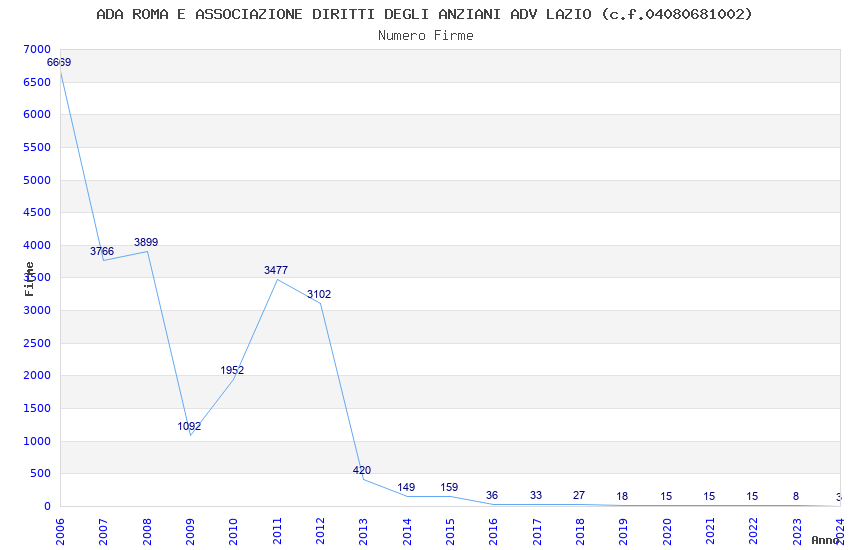Click the 4500 y-axis value
Screen dimensions: 850x550
(37, 212)
